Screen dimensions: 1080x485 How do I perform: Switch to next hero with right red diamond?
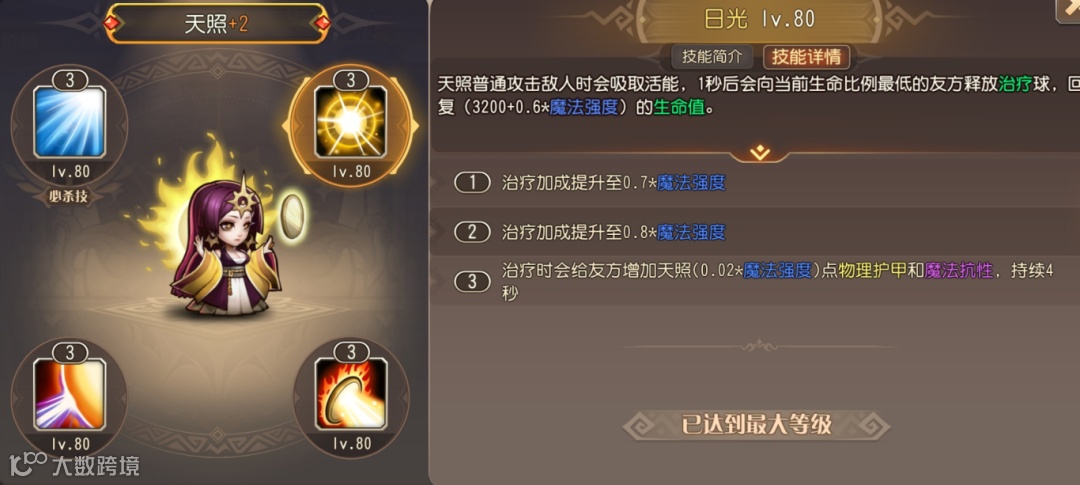(322, 23)
